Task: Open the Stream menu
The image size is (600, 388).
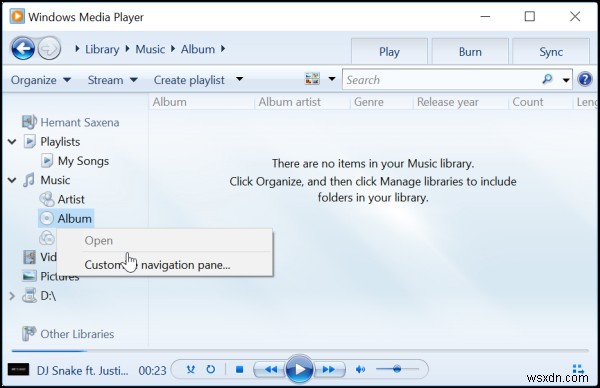Action: 112,80
